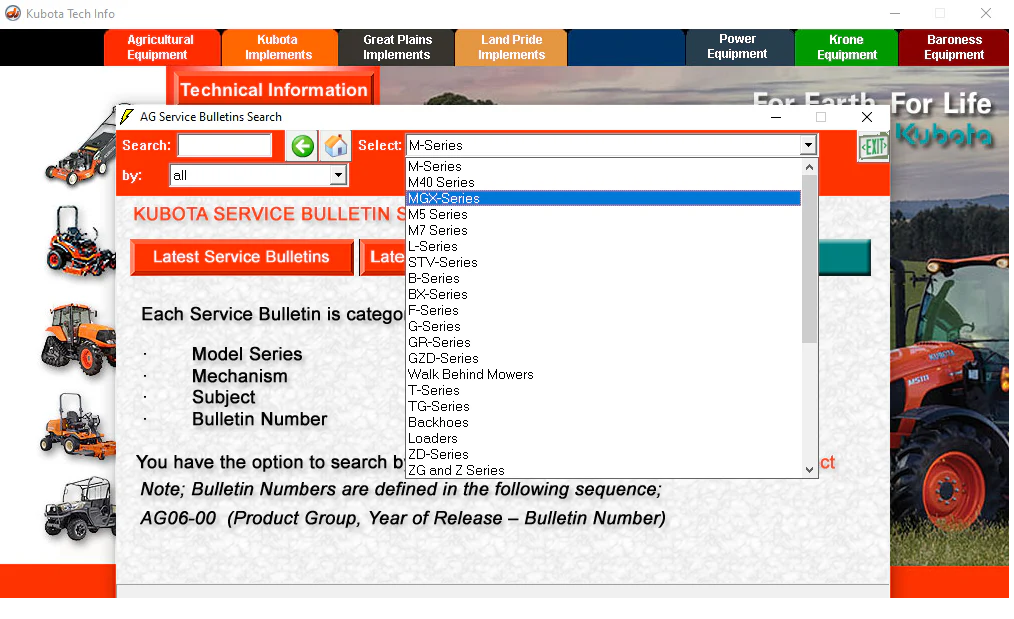Image resolution: width=1014 pixels, height=619 pixels.
Task: Open the 'by' search filter dropdown
Action: tap(338, 176)
